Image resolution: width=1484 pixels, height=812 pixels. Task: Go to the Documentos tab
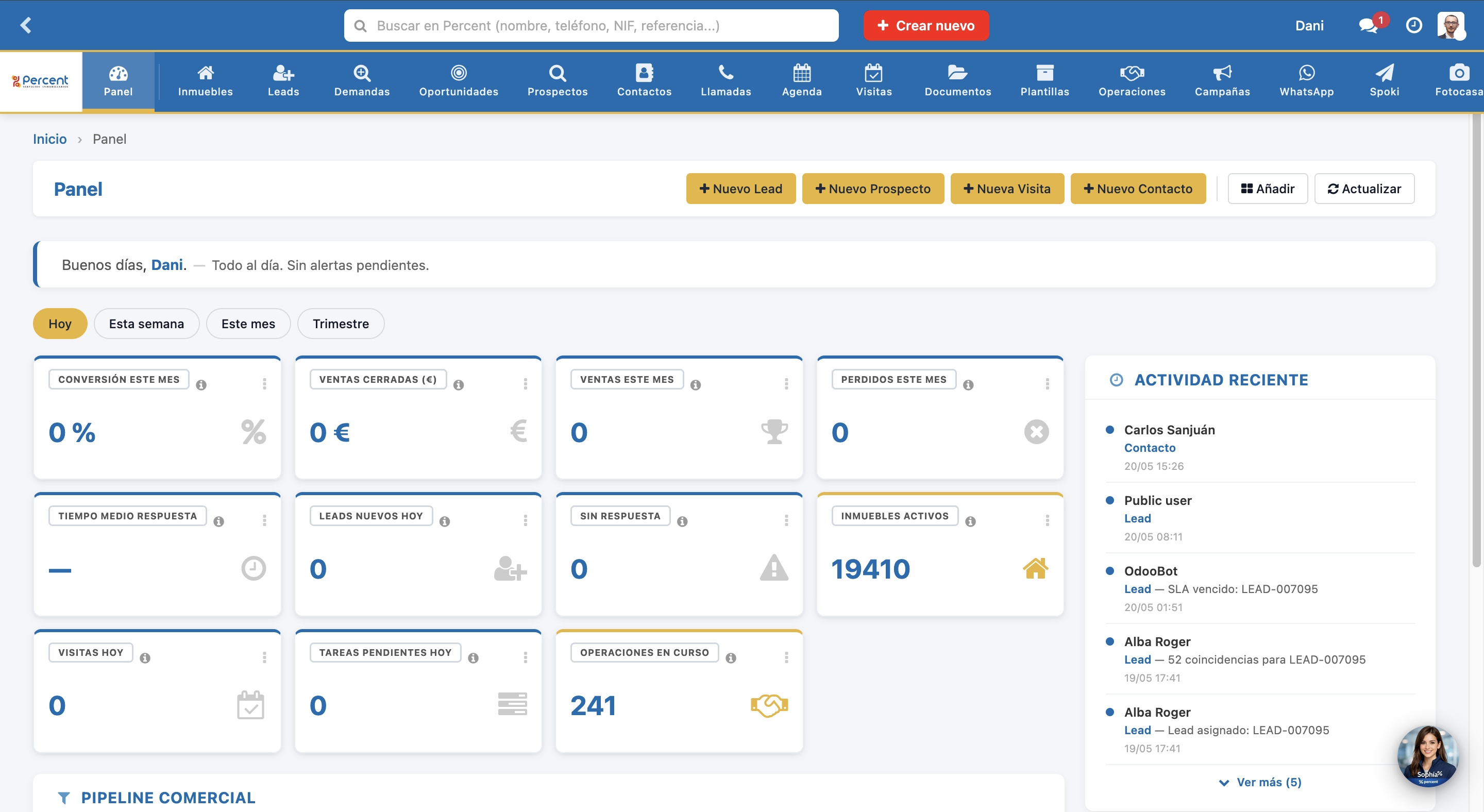(x=957, y=81)
